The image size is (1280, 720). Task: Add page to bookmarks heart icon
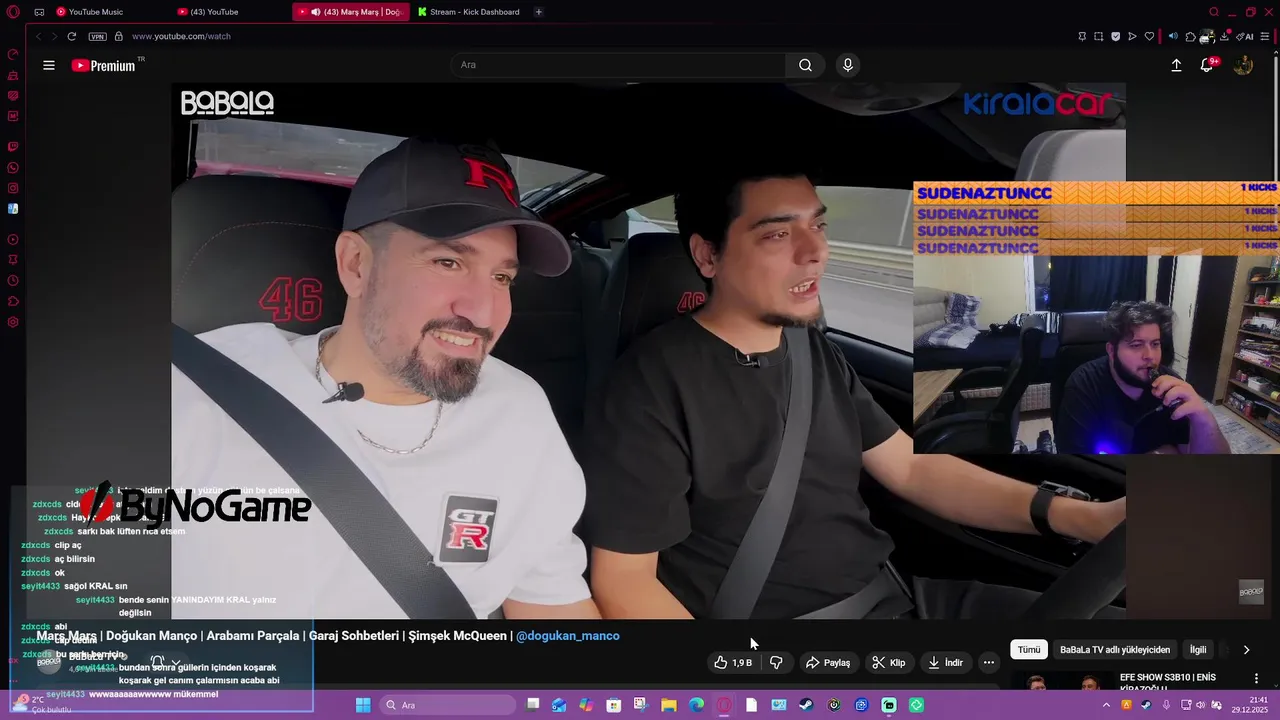[1150, 36]
